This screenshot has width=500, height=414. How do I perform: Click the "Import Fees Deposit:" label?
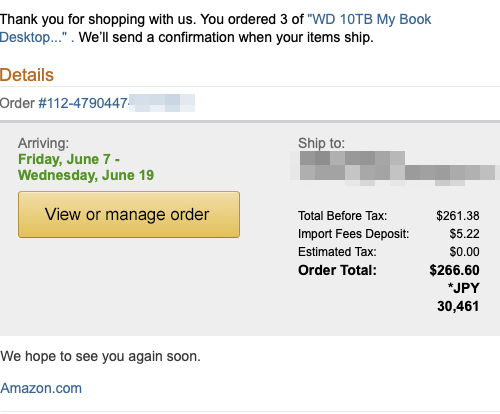tap(353, 234)
